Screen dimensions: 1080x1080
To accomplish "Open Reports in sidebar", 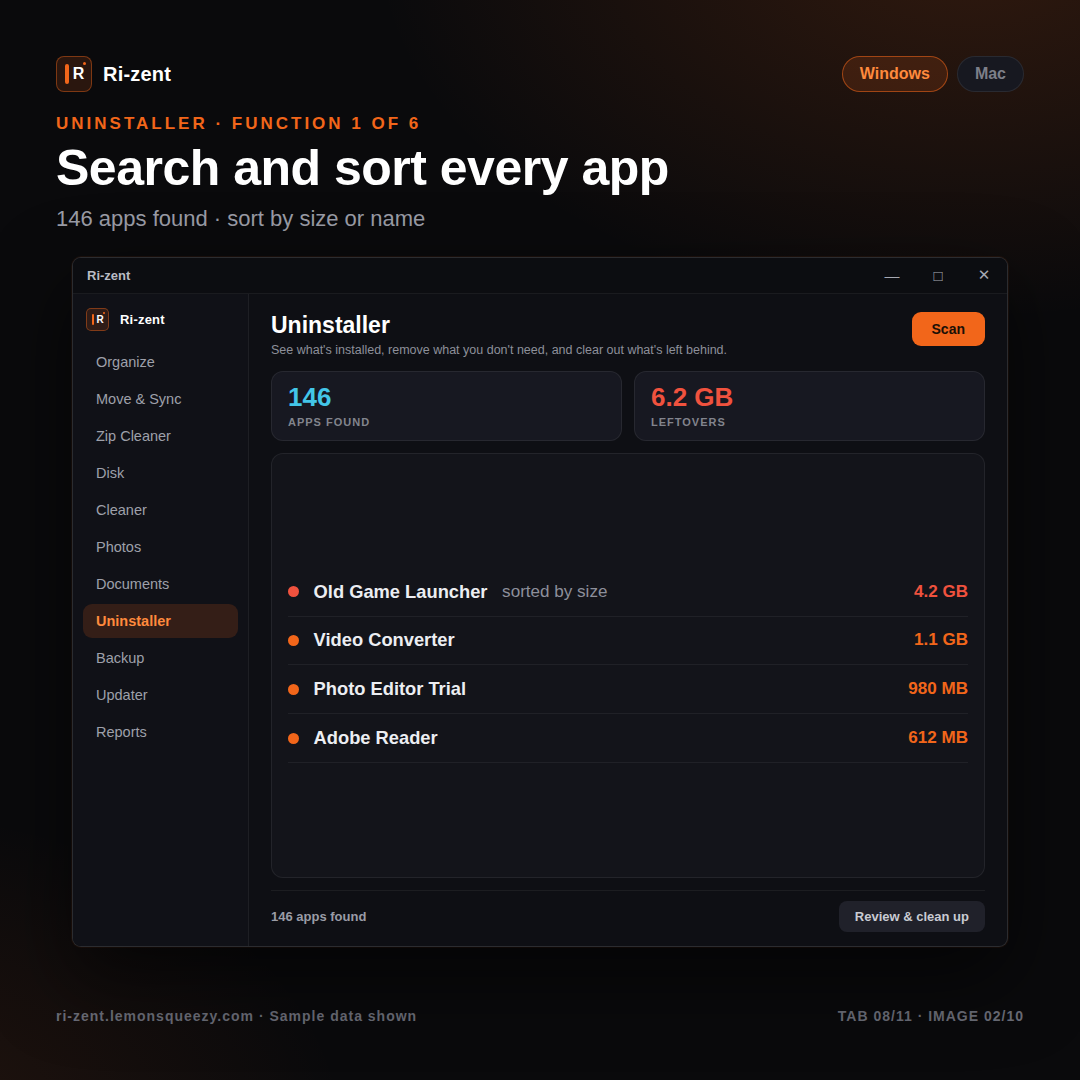I will coord(160,732).
